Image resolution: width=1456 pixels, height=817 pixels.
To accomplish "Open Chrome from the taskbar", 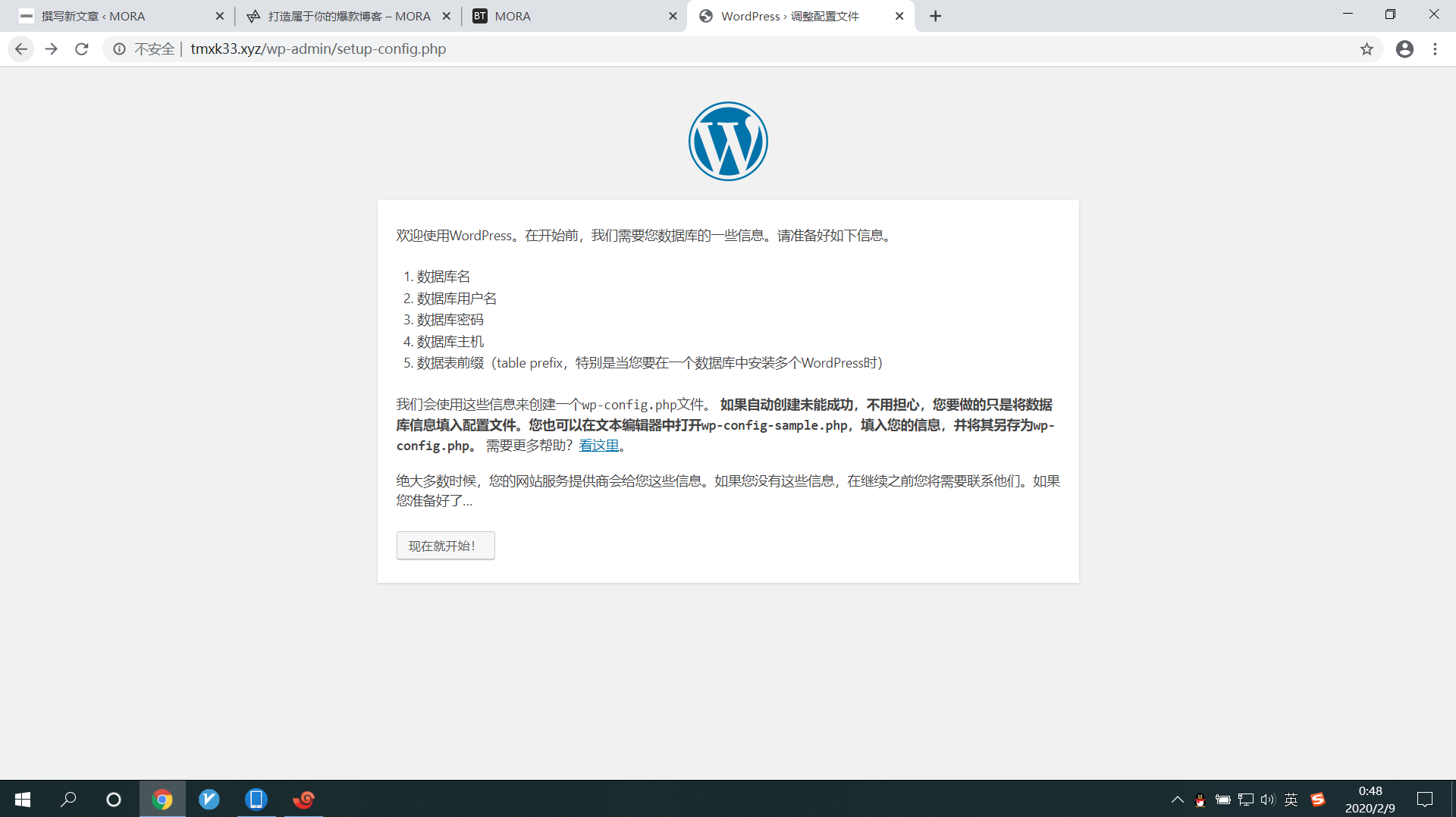I will tap(162, 799).
